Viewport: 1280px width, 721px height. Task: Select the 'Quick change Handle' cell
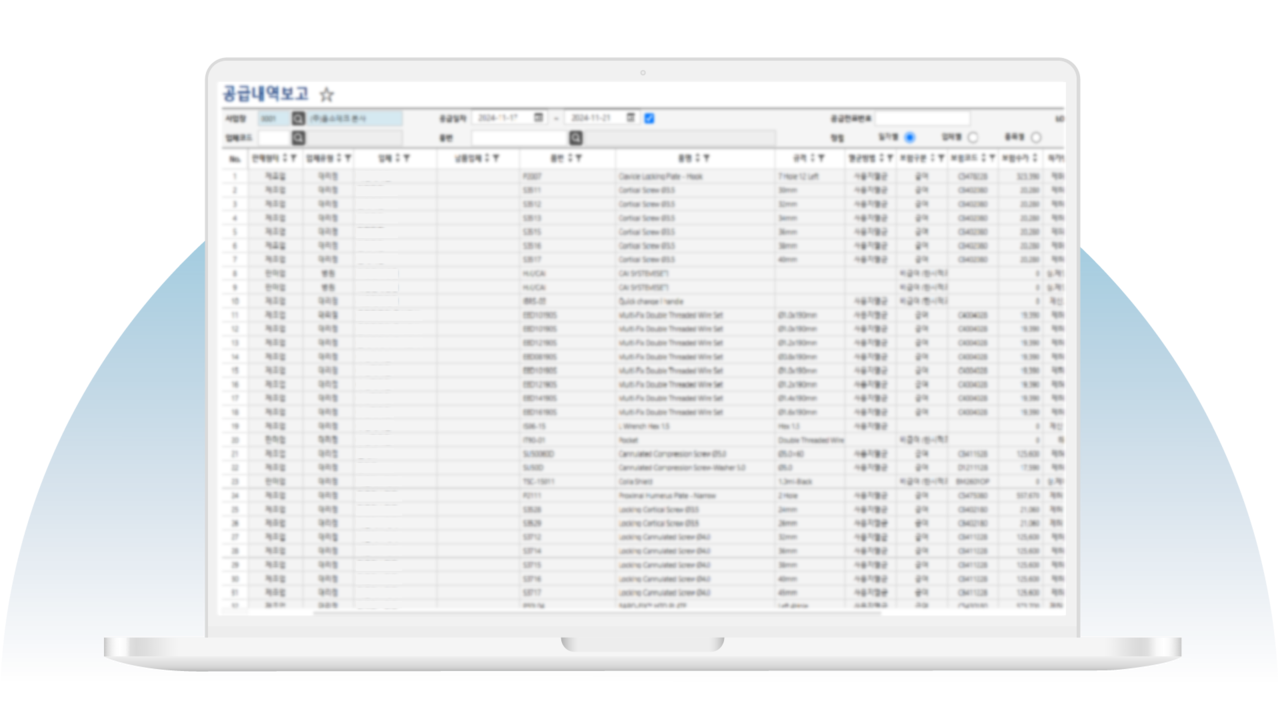[695, 300]
